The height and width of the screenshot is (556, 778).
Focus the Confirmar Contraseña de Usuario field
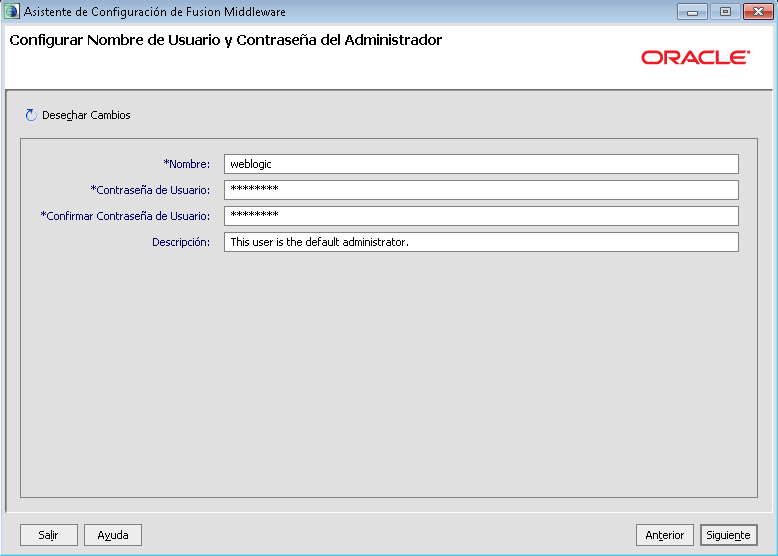coord(481,216)
